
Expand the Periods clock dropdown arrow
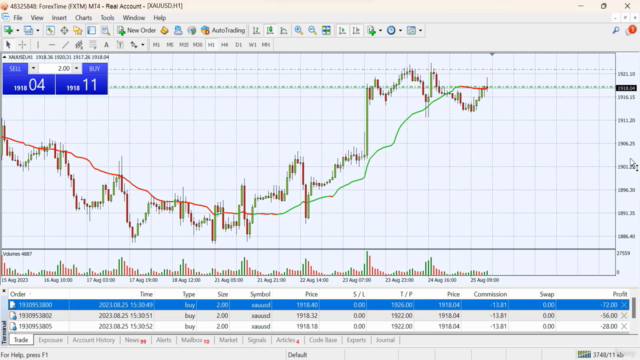400,31
